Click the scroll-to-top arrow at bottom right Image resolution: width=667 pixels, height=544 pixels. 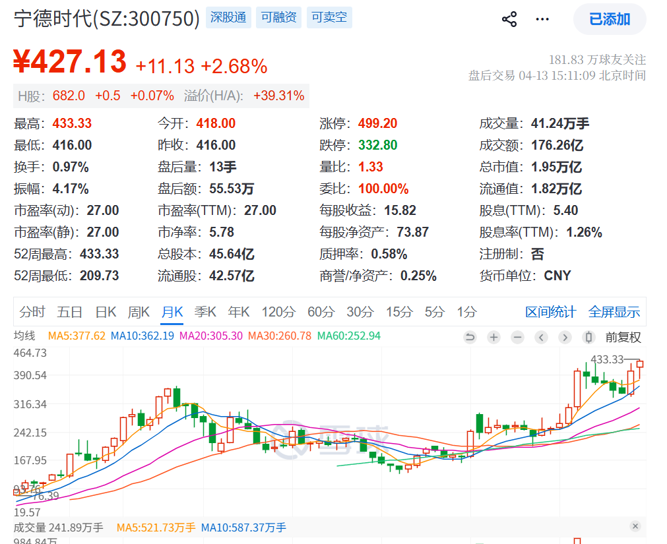(634, 526)
